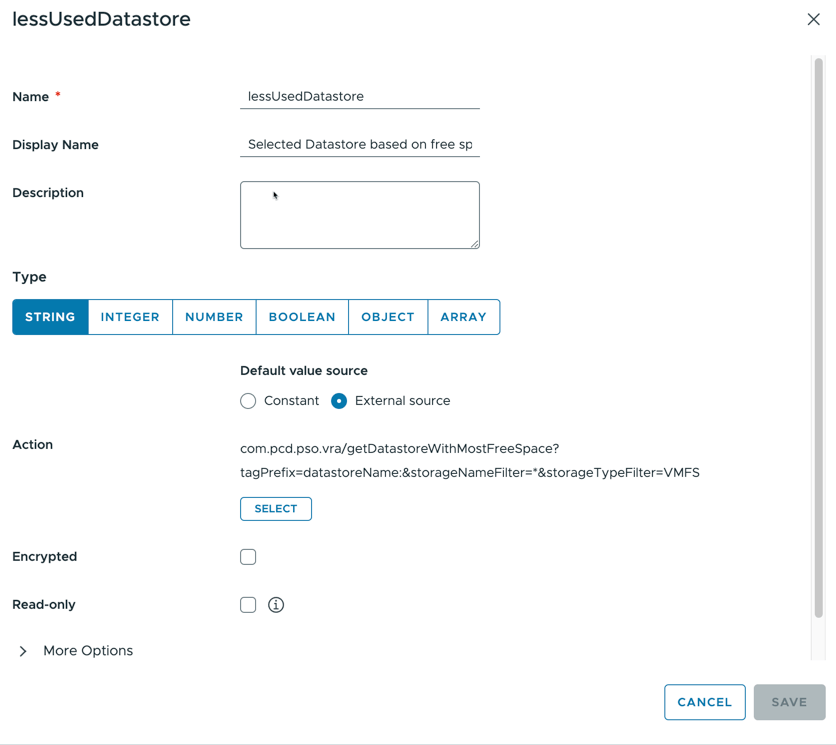Select the External source radio button
Image resolution: width=836 pixels, height=745 pixels.
pos(339,401)
